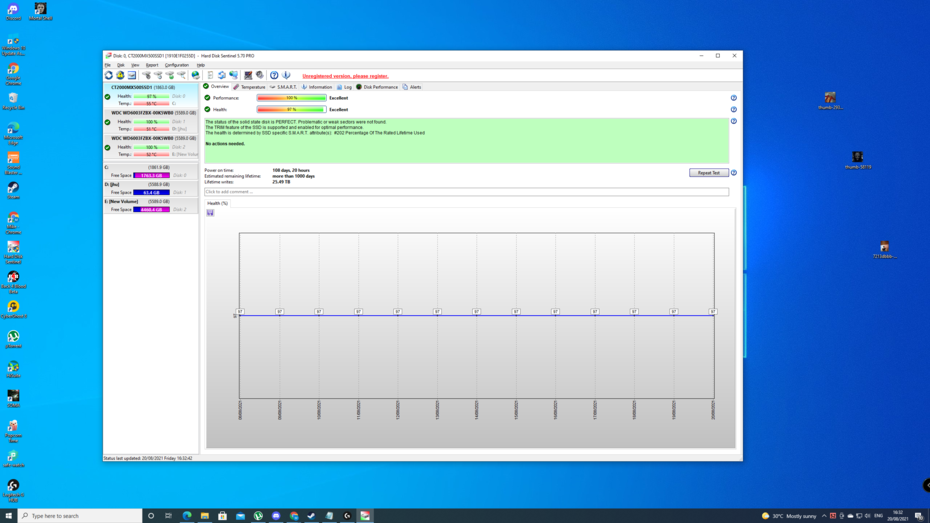Select the E: [New Volume] partition entry

(151, 206)
